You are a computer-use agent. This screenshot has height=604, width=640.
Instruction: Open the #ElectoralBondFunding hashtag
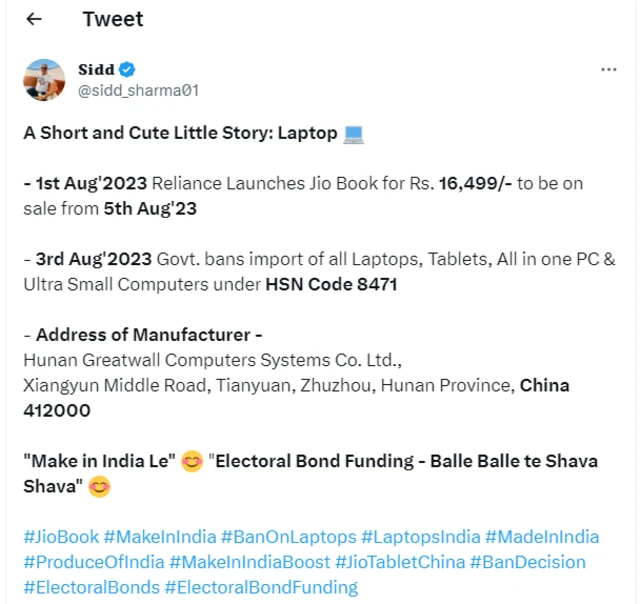261,587
